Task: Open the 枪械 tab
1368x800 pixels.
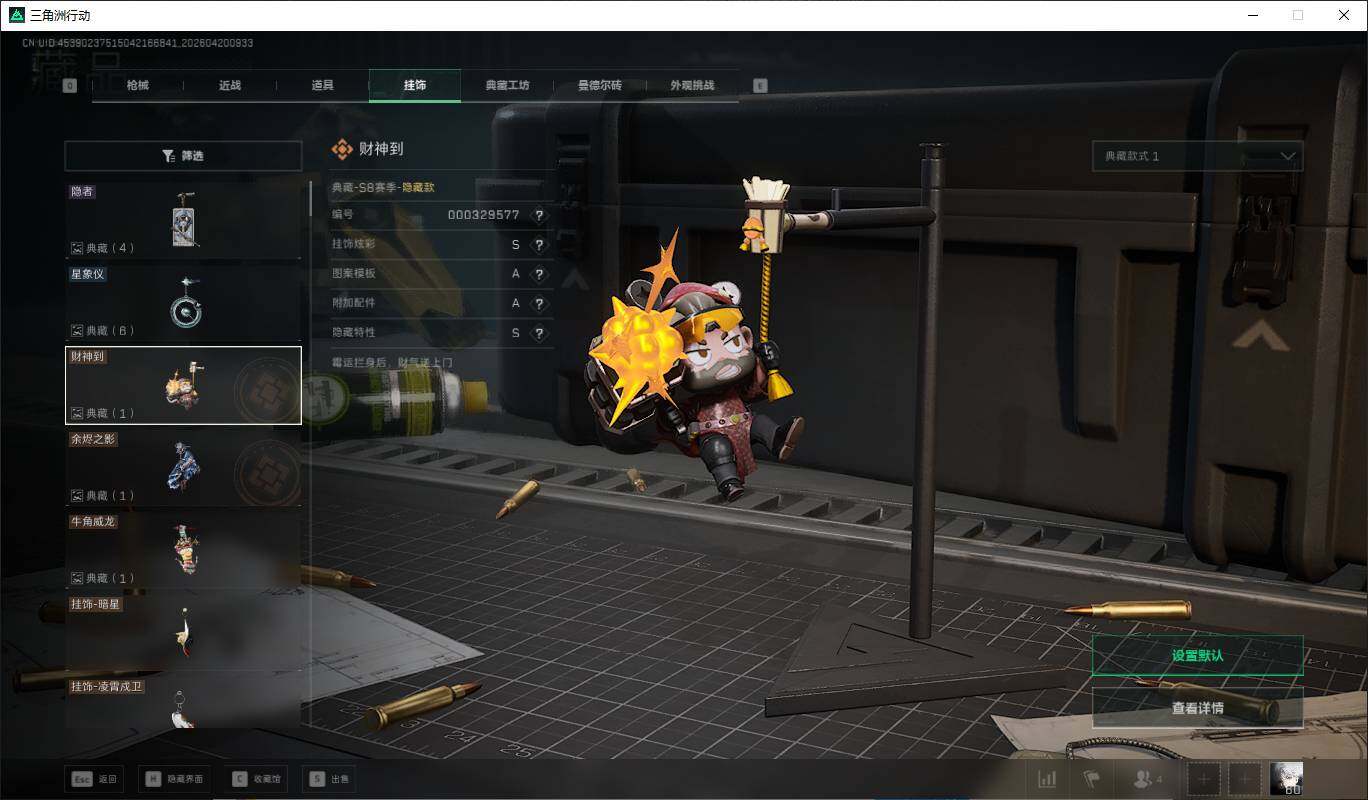Action: point(138,86)
